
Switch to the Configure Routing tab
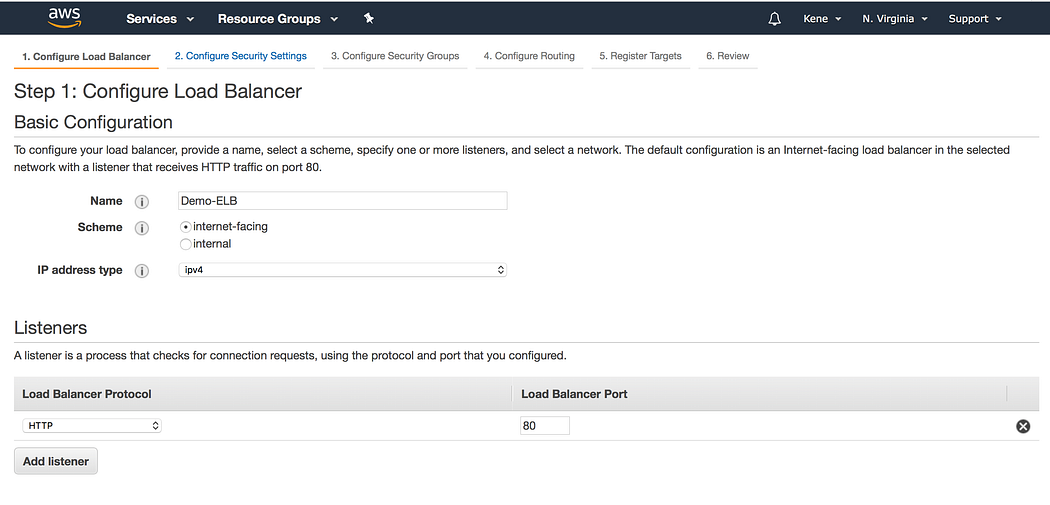tap(529, 56)
